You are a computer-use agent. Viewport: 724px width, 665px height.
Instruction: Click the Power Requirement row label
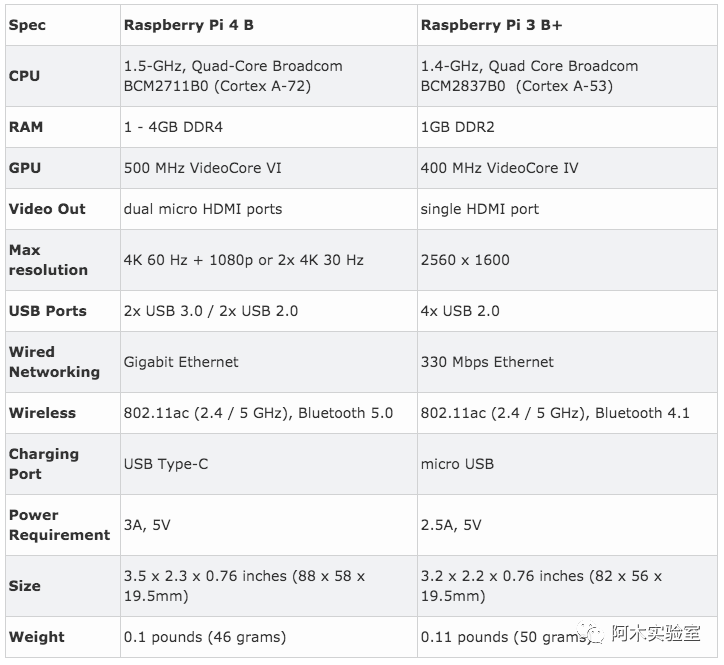click(60, 525)
